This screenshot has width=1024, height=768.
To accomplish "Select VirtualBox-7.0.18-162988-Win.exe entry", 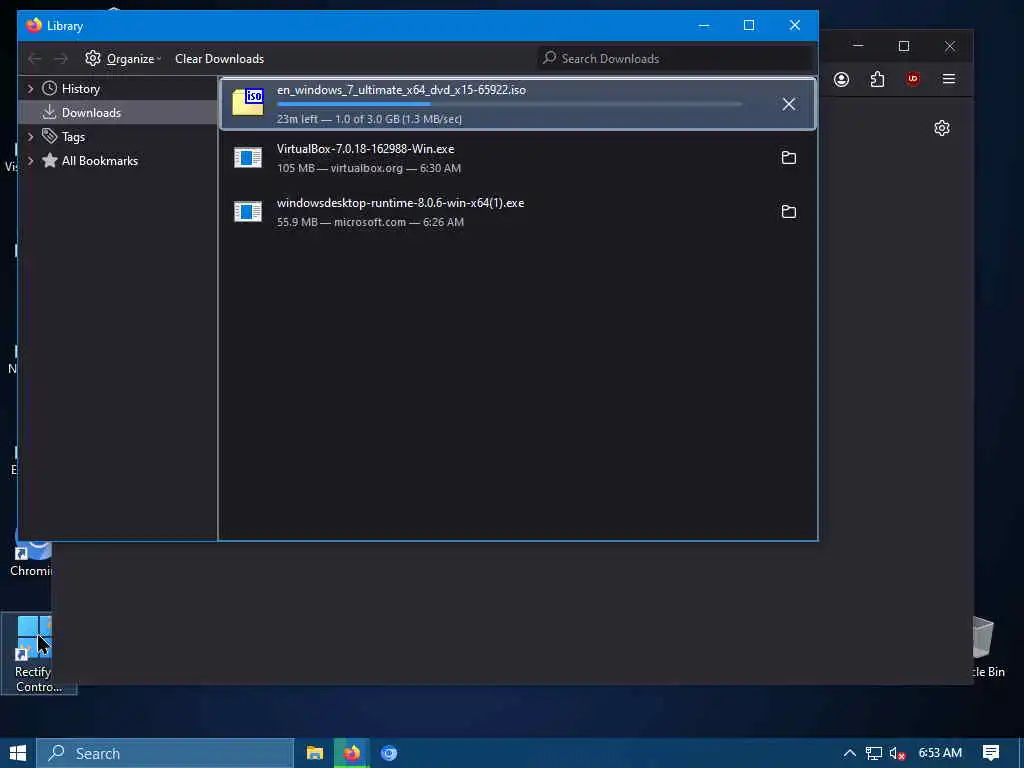I will 517,158.
